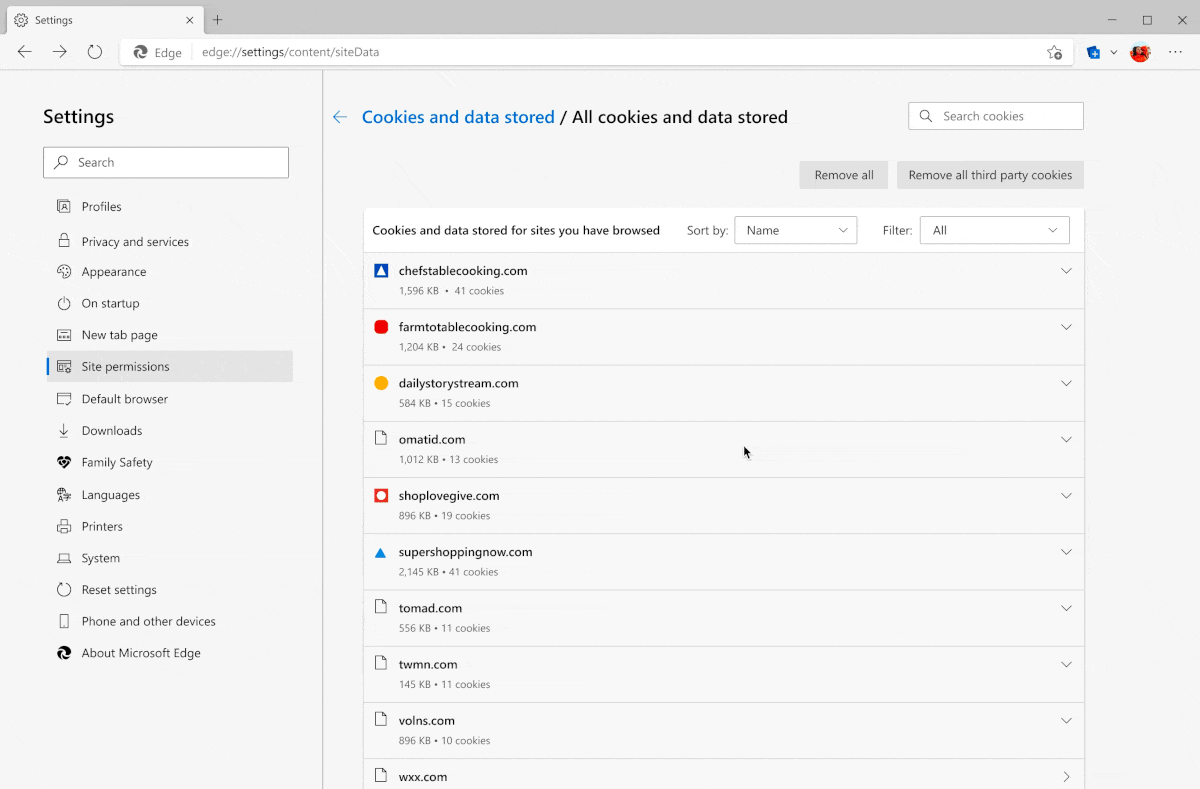Click twmn.com page icon
1200x789 pixels.
click(380, 663)
